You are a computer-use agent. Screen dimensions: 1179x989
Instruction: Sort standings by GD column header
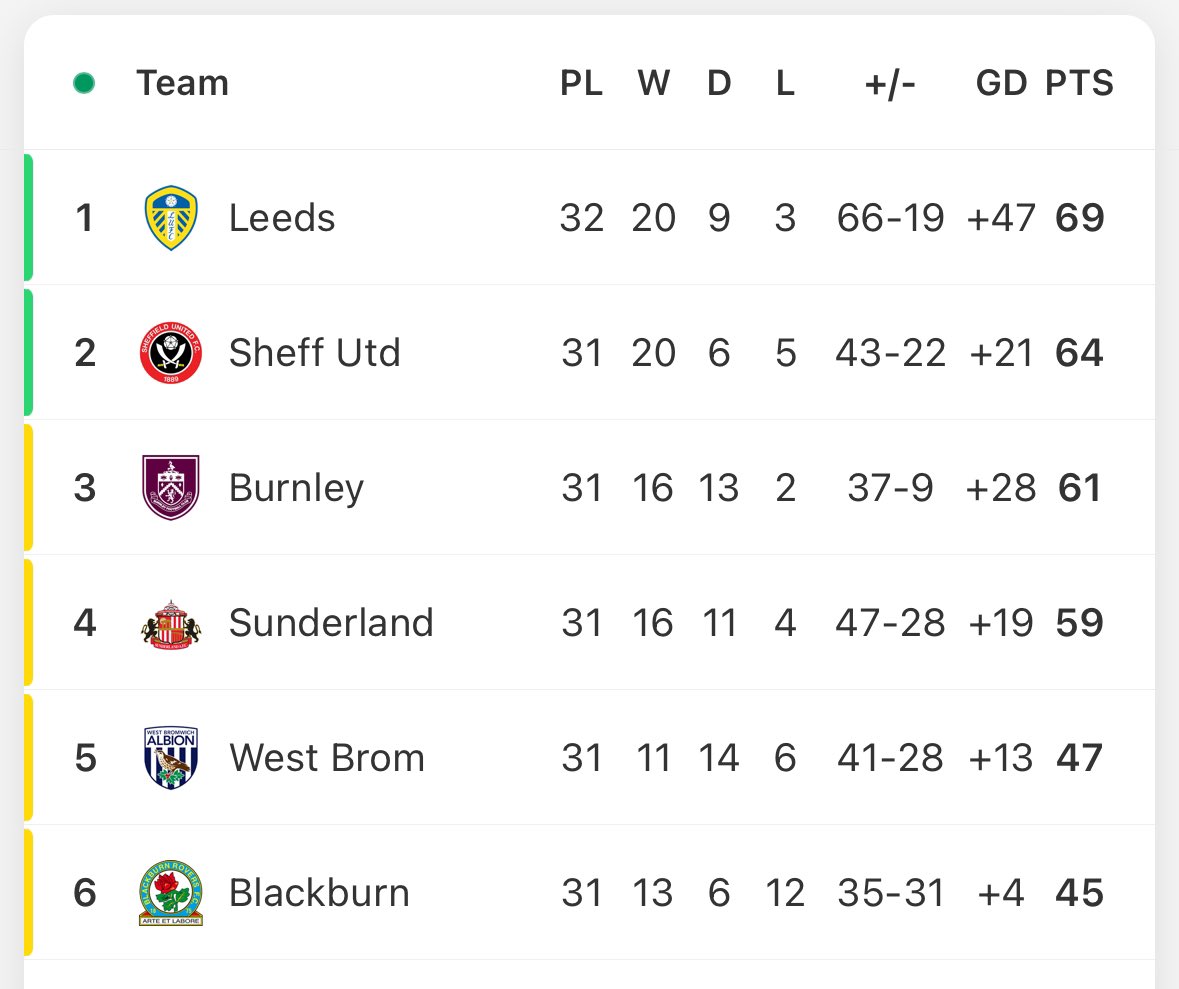click(1001, 83)
